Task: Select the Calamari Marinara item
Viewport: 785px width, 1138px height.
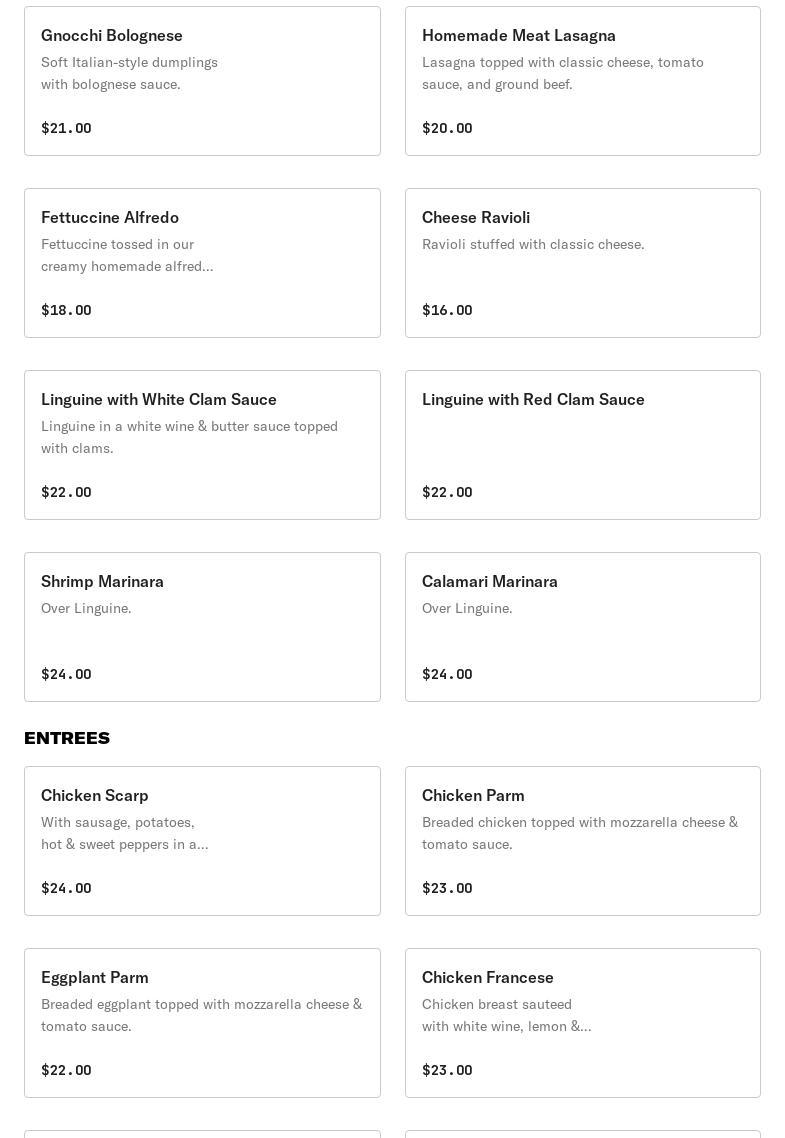Action: pyautogui.click(x=582, y=627)
